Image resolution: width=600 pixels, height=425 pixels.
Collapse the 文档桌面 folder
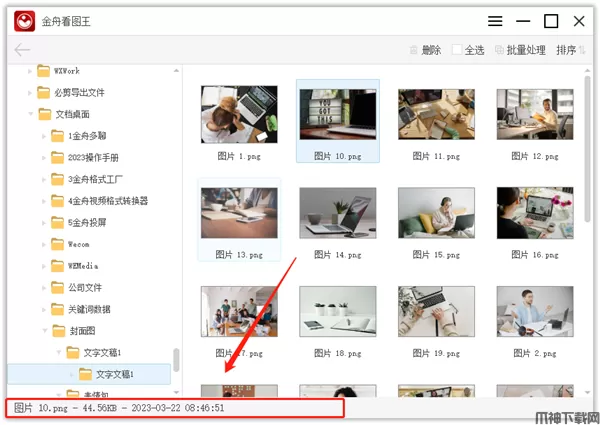click(31, 114)
